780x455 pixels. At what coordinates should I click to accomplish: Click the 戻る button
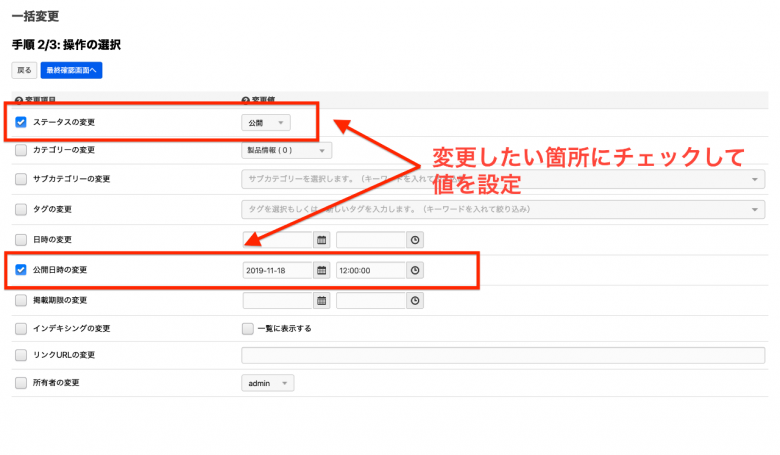(x=24, y=70)
